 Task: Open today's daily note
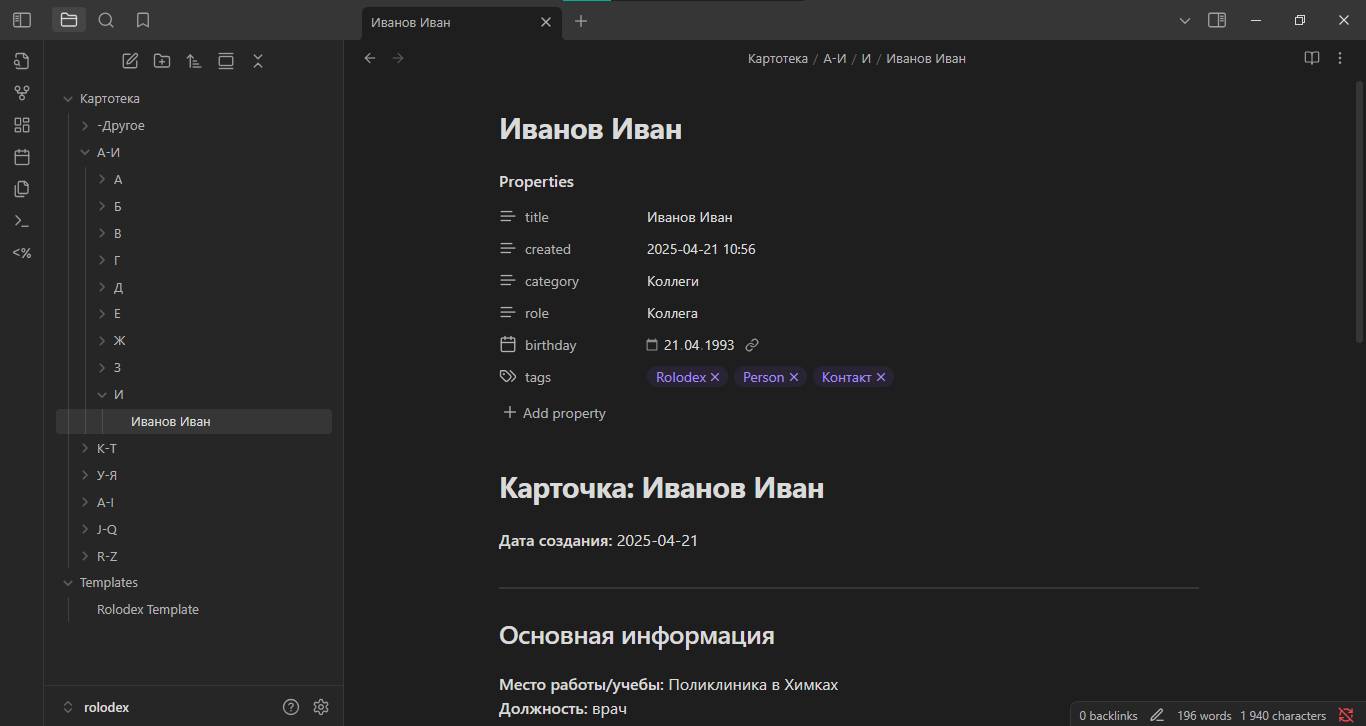click(22, 157)
